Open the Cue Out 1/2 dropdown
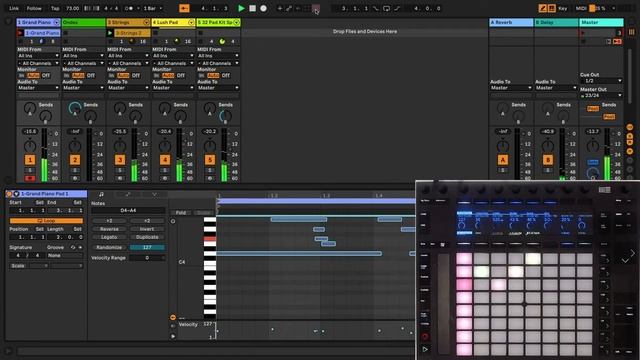640x360 pixels. (x=601, y=81)
